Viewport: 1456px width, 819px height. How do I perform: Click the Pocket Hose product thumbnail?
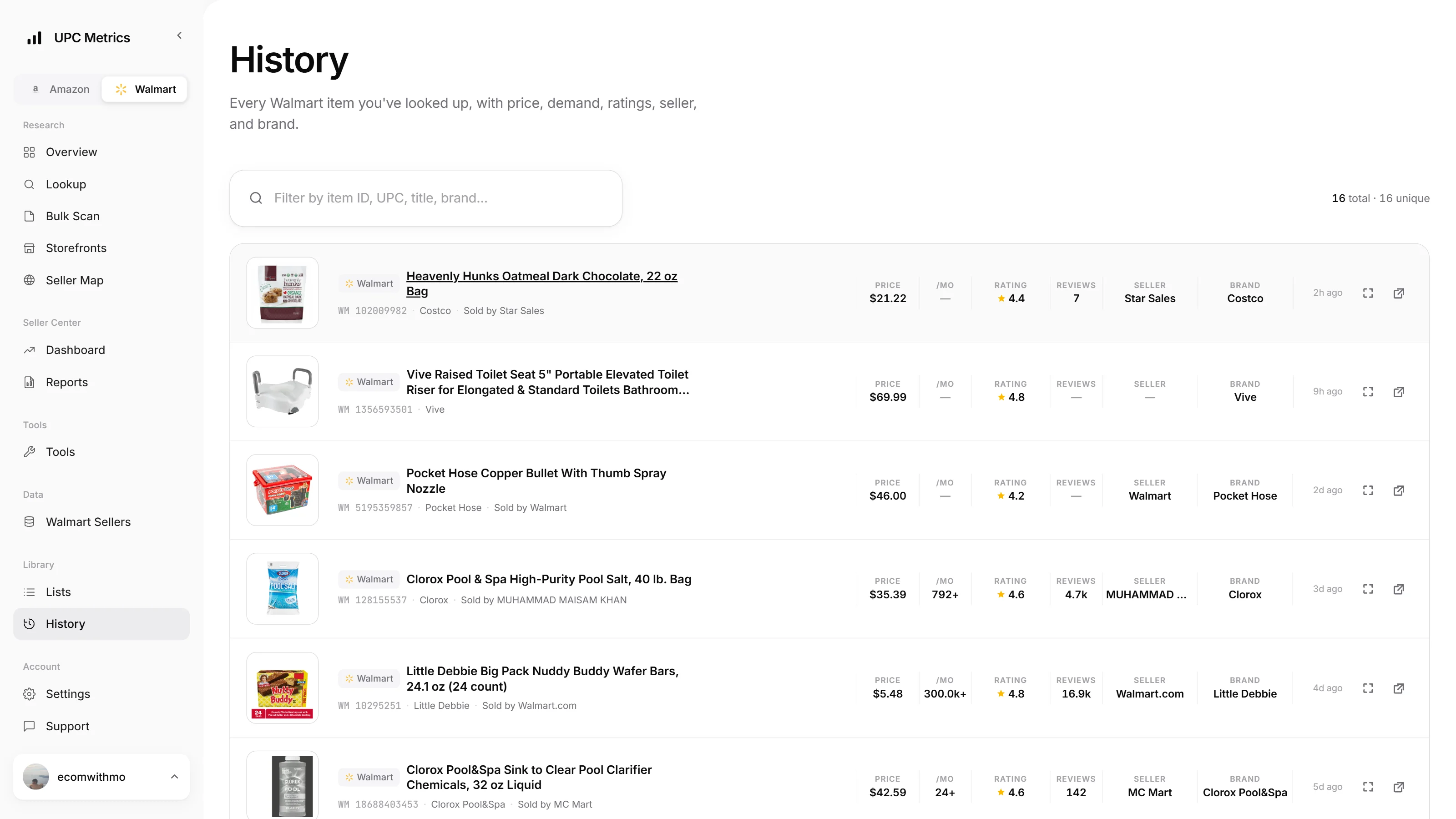[x=282, y=490]
